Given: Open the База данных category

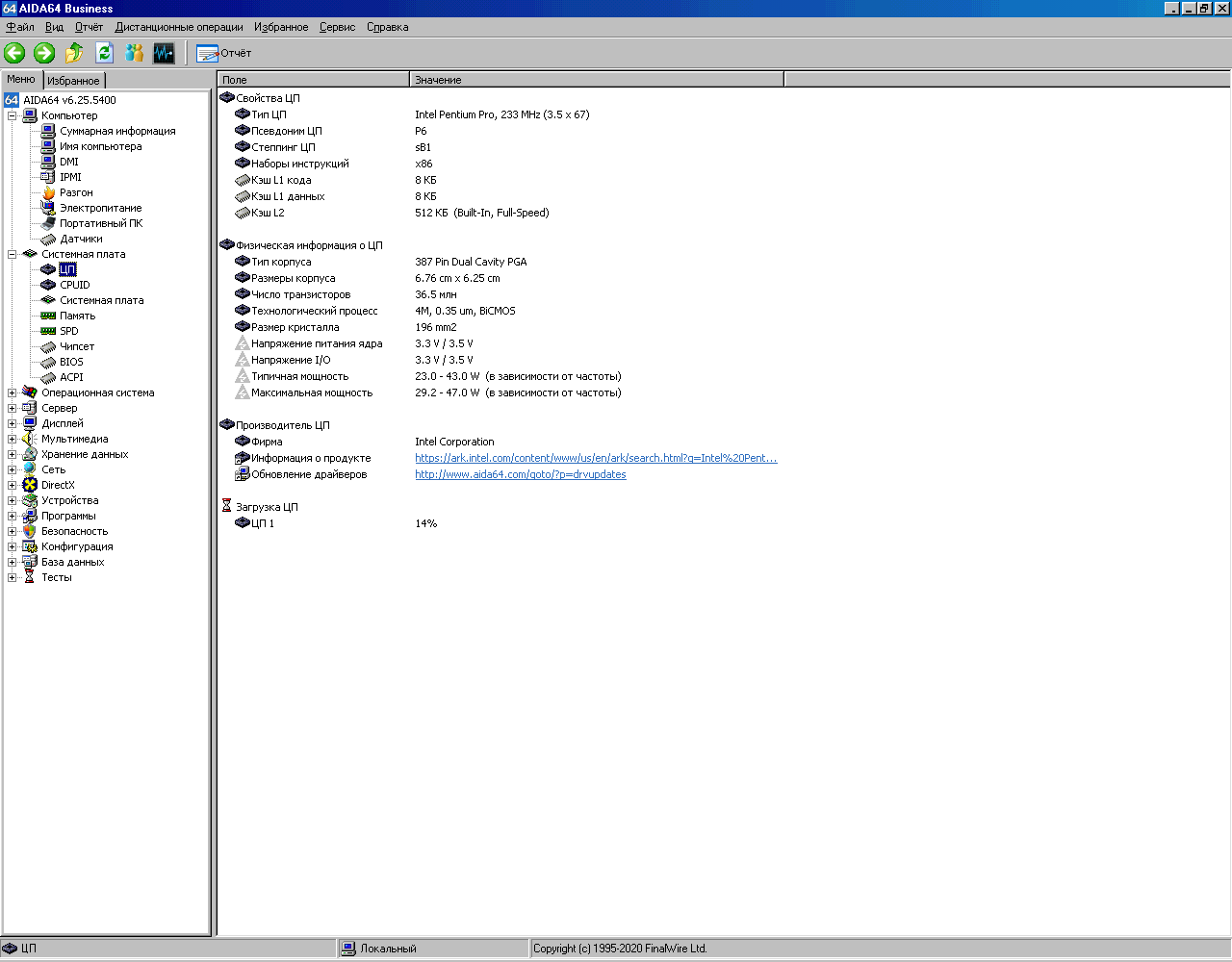Looking at the screenshot, I should [x=72, y=562].
